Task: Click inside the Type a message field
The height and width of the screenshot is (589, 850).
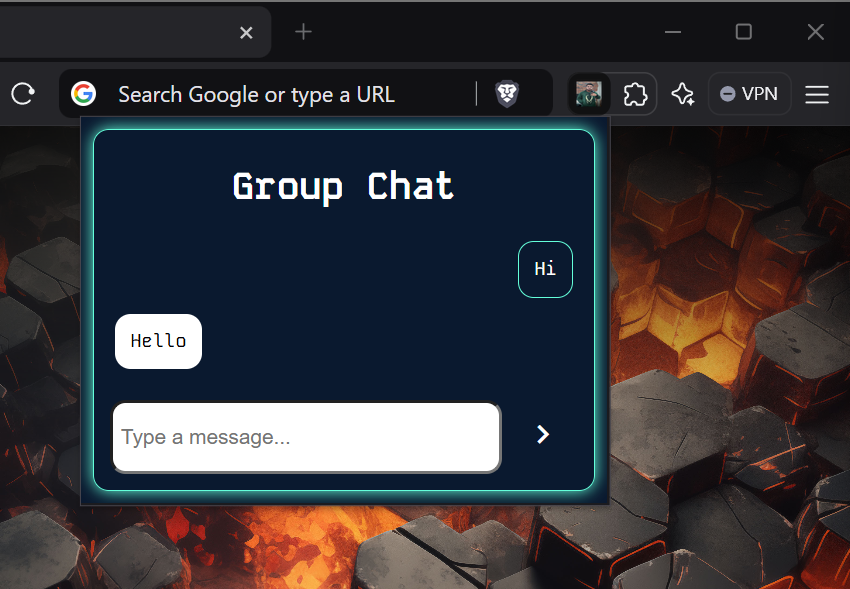Action: click(306, 437)
